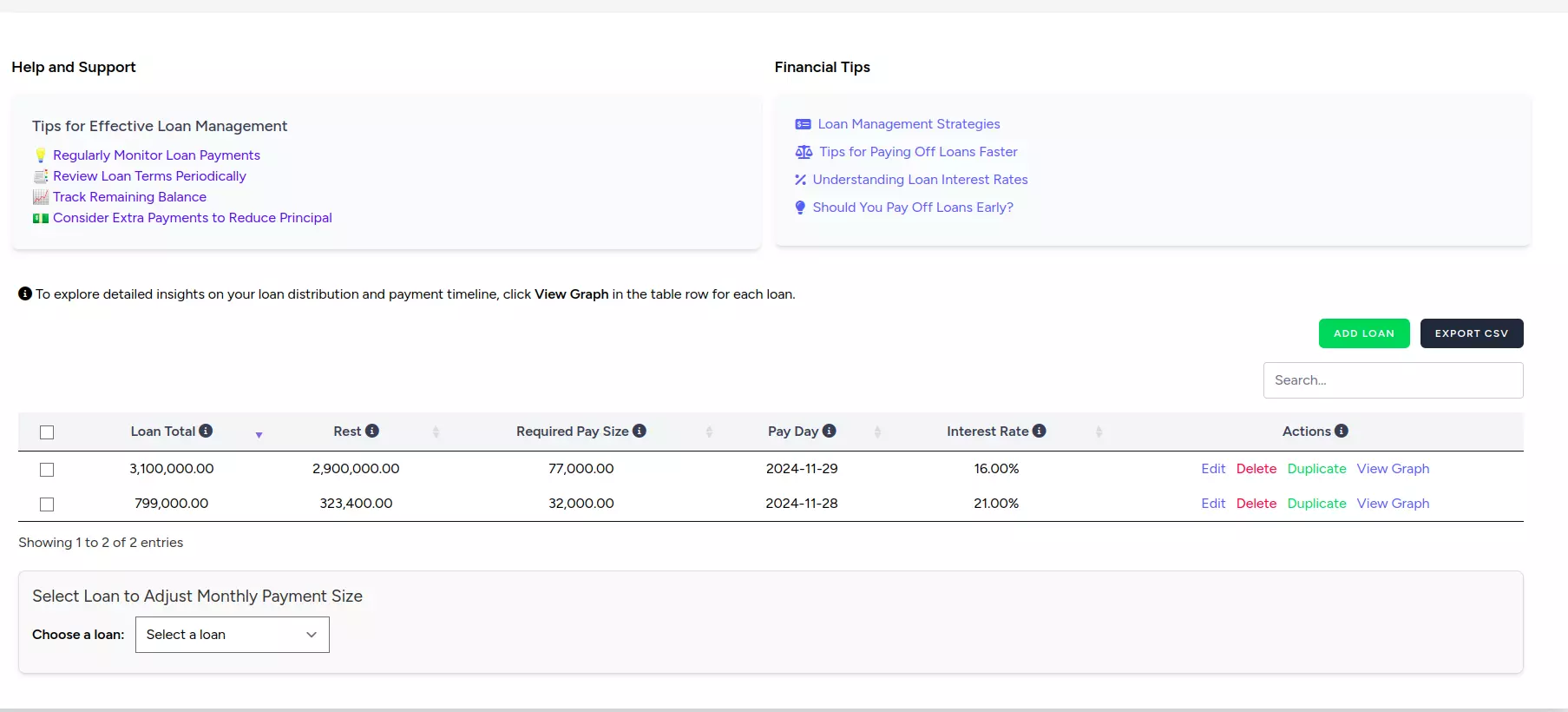Toggle the select-all checkbox in table header
This screenshot has width=1568, height=712.
[47, 432]
